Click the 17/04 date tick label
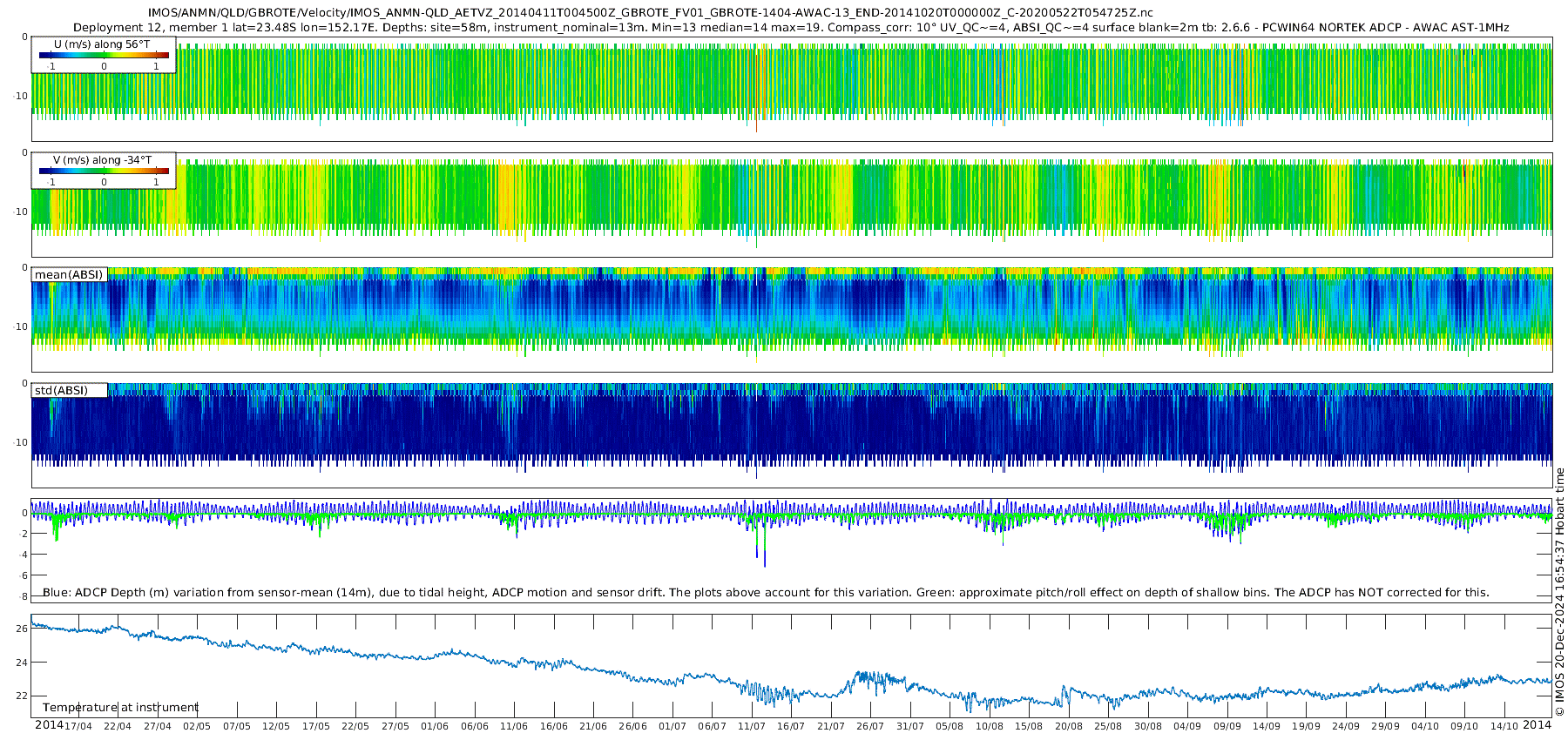This screenshot has width=1568, height=740. click(x=78, y=726)
